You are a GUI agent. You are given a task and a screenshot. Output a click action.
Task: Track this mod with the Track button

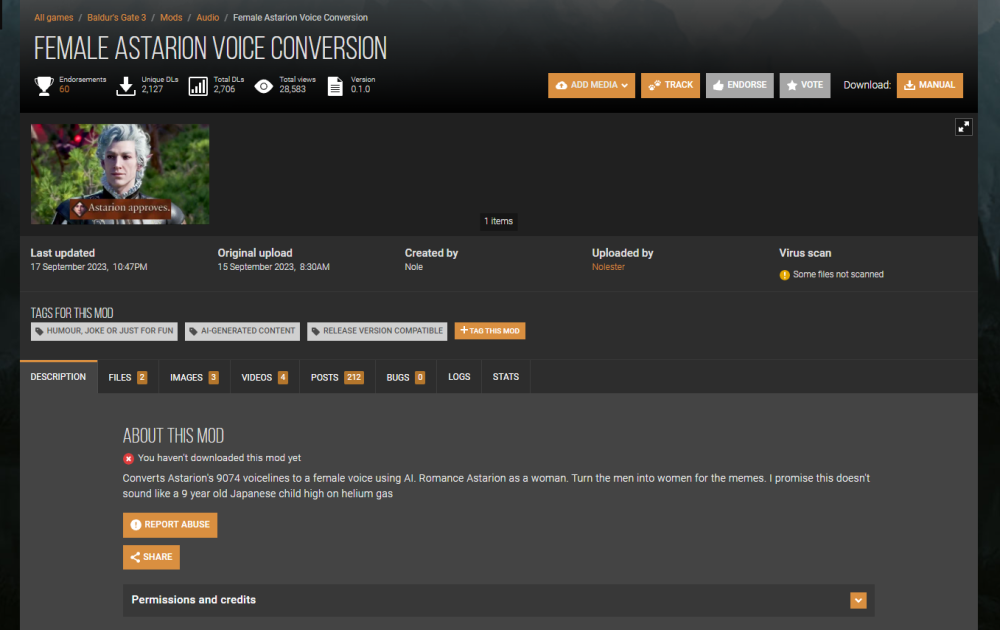670,85
